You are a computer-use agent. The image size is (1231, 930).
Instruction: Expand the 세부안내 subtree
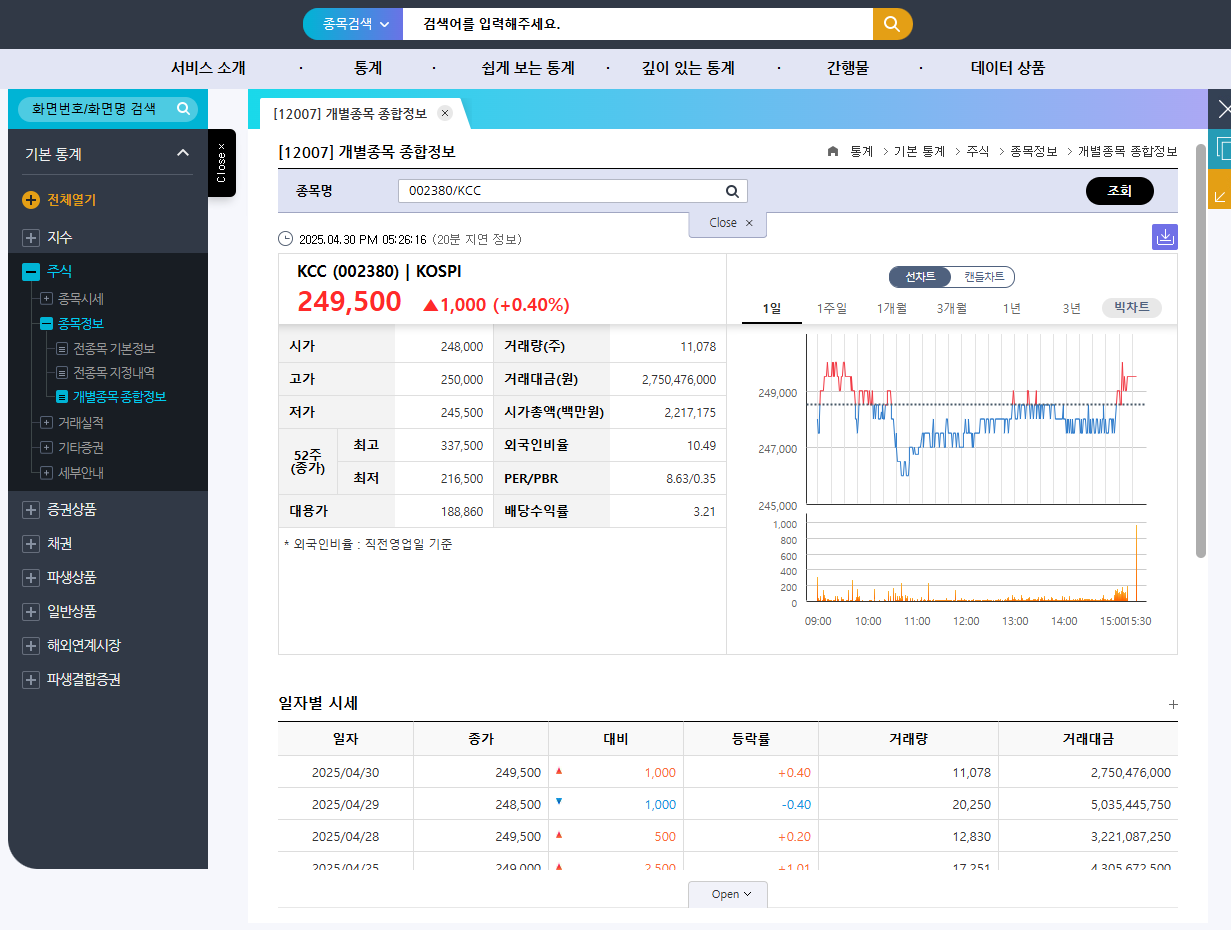46,473
